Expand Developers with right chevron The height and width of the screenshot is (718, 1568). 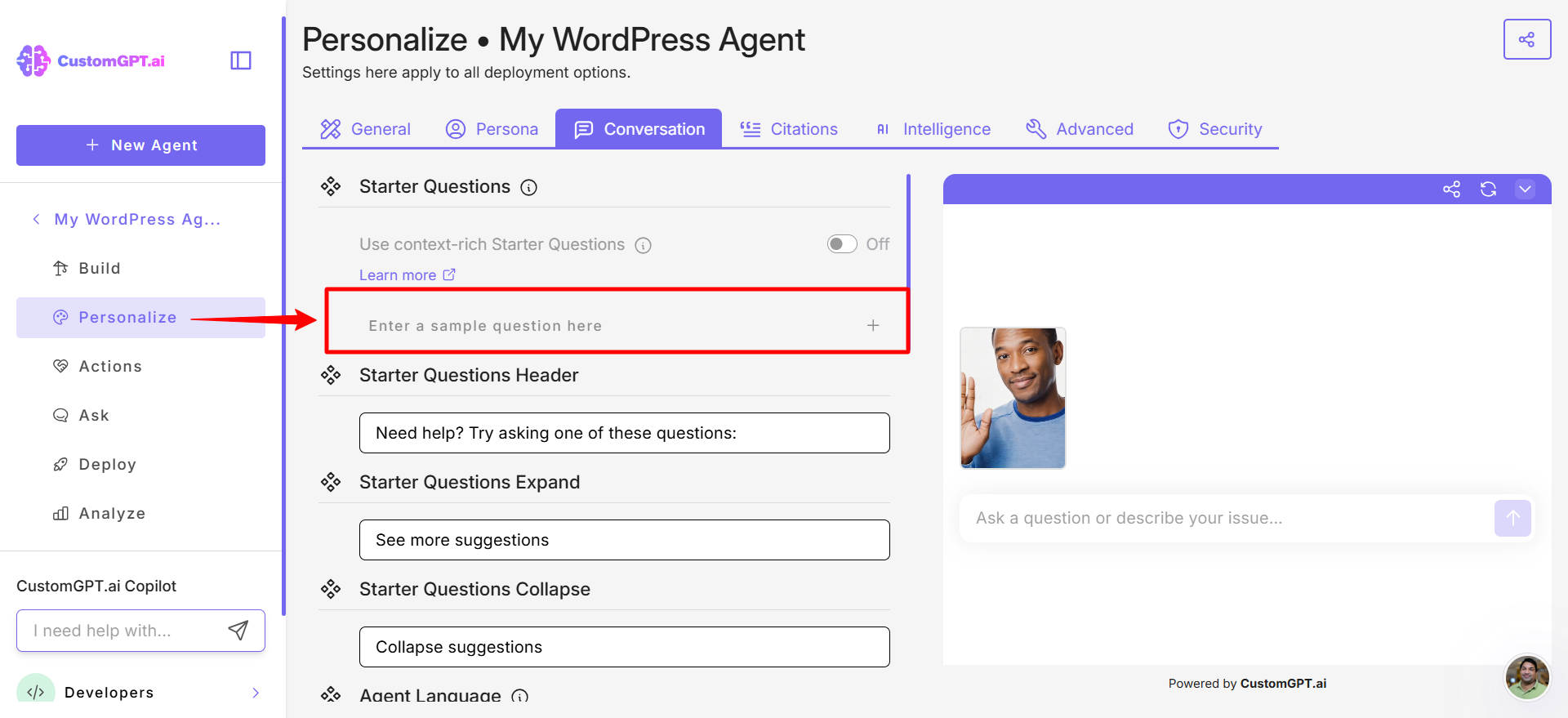pyautogui.click(x=256, y=693)
